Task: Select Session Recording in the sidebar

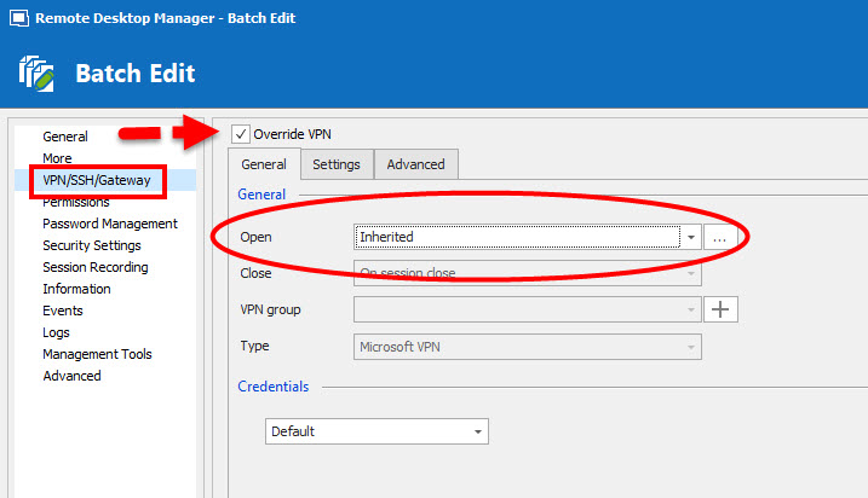Action: click(95, 267)
